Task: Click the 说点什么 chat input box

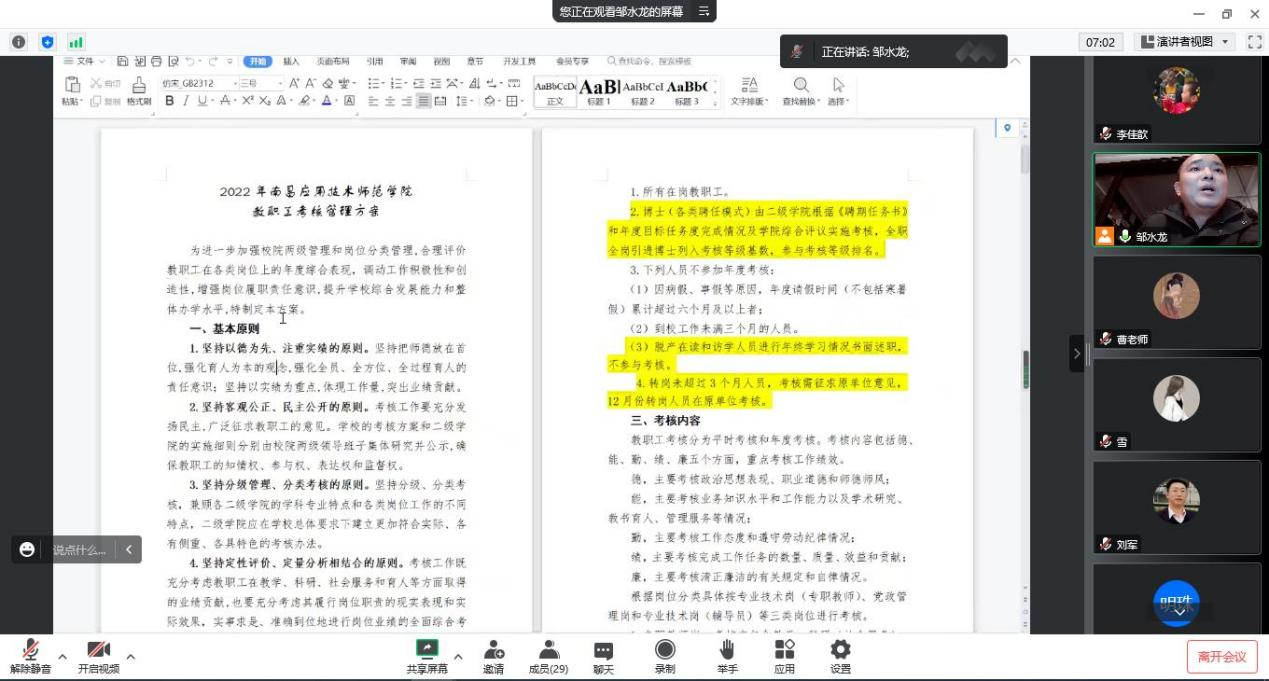Action: click(x=80, y=549)
